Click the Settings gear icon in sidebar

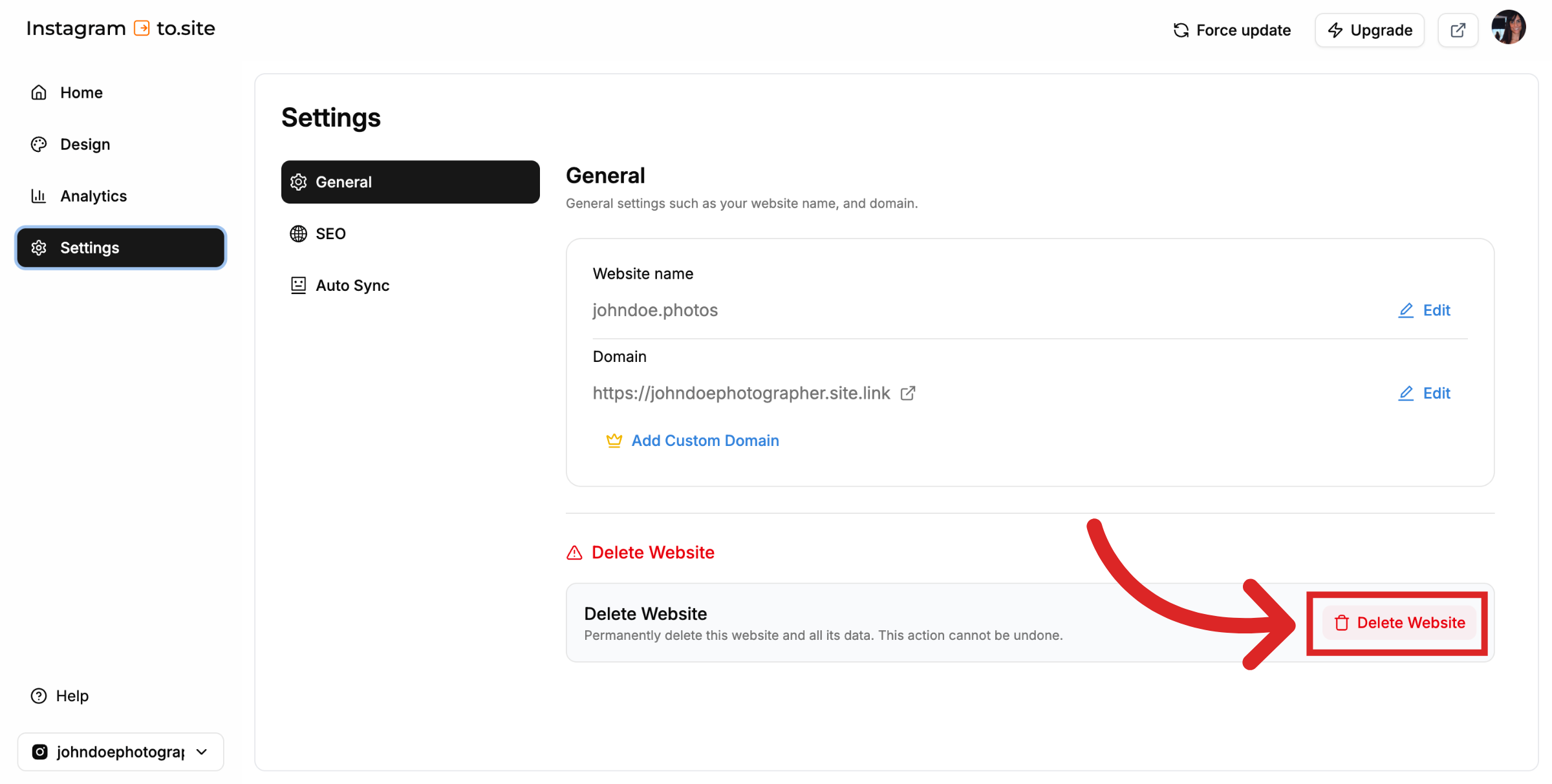click(39, 247)
